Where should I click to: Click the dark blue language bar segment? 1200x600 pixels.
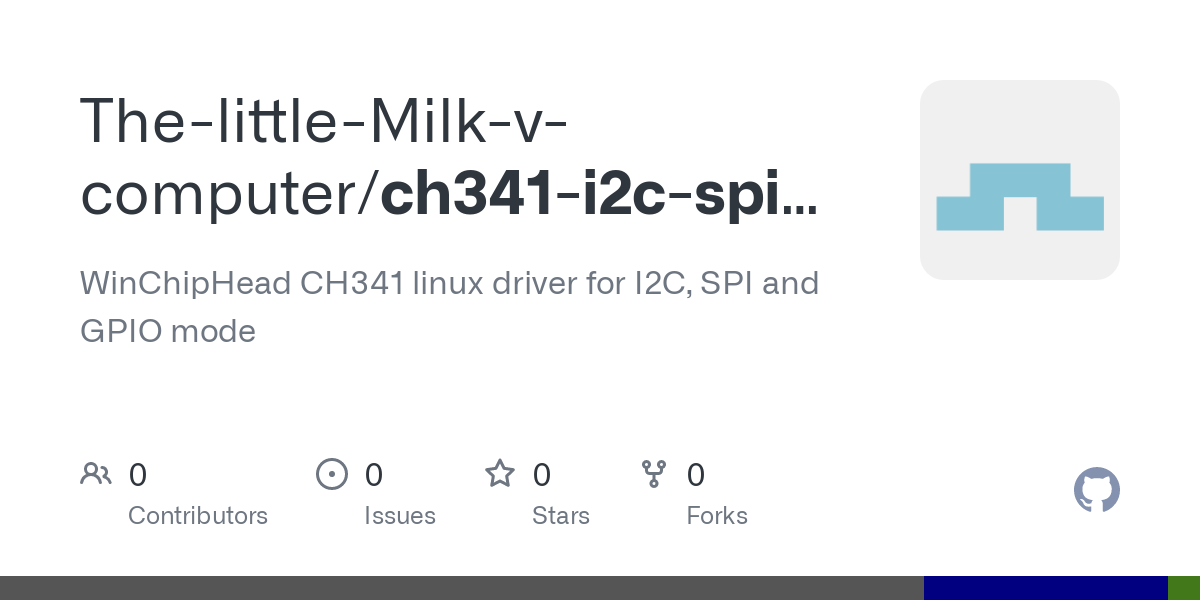[x=1046, y=588]
